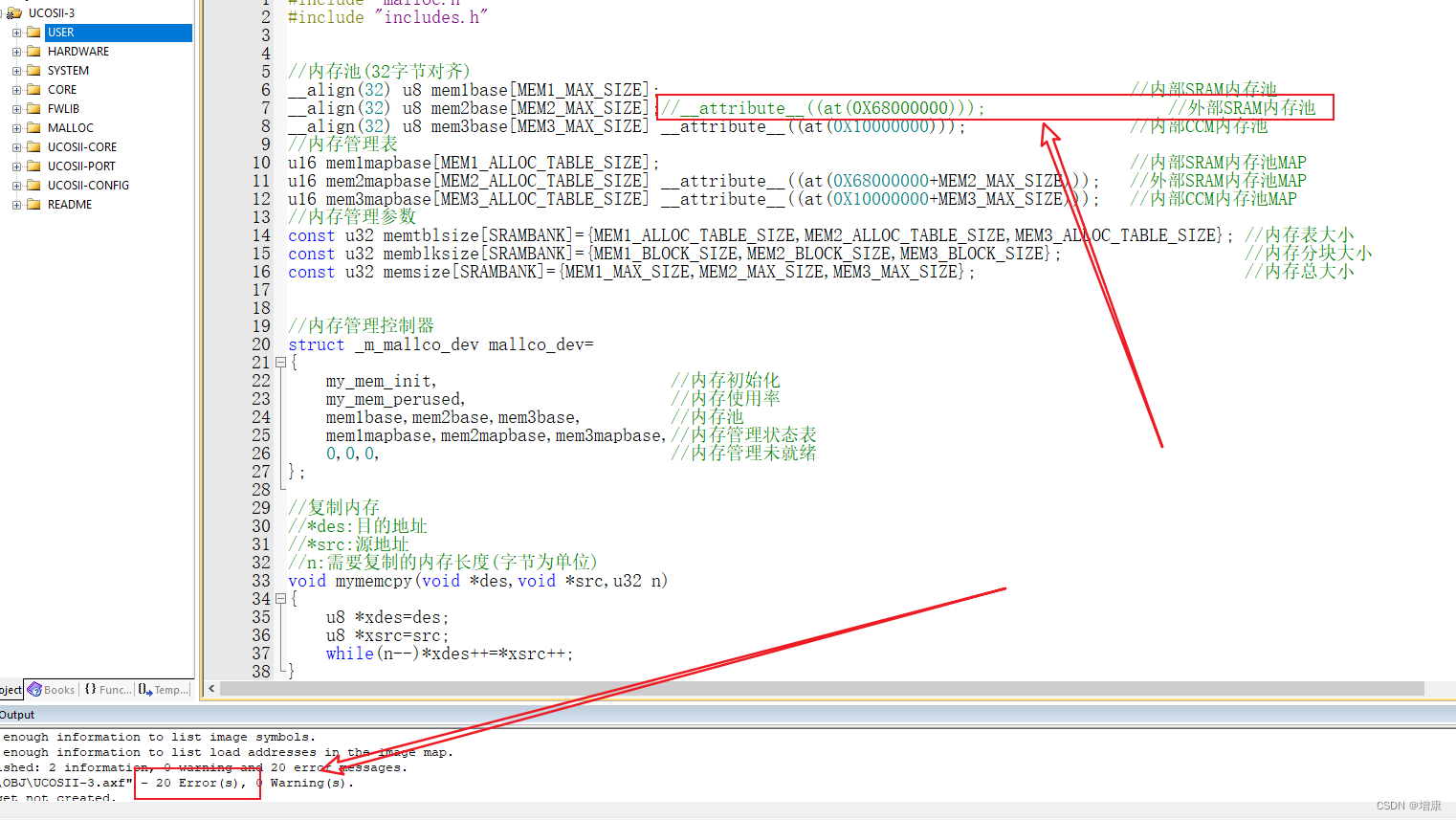Viewport: 1456px width, 820px height.
Task: Click 'u16 mem1mapbase' declaration on line 10
Action: click(x=474, y=163)
